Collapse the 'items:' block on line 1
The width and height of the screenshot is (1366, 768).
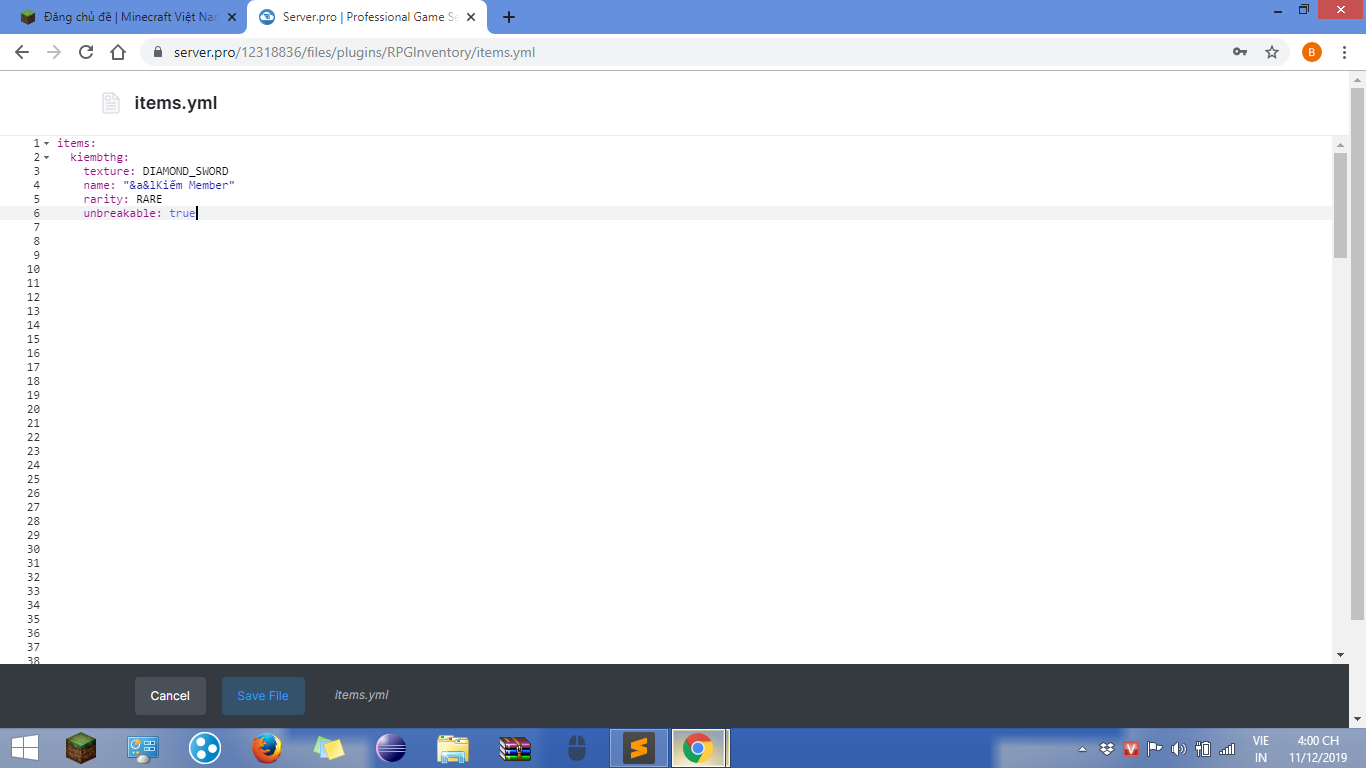46,143
